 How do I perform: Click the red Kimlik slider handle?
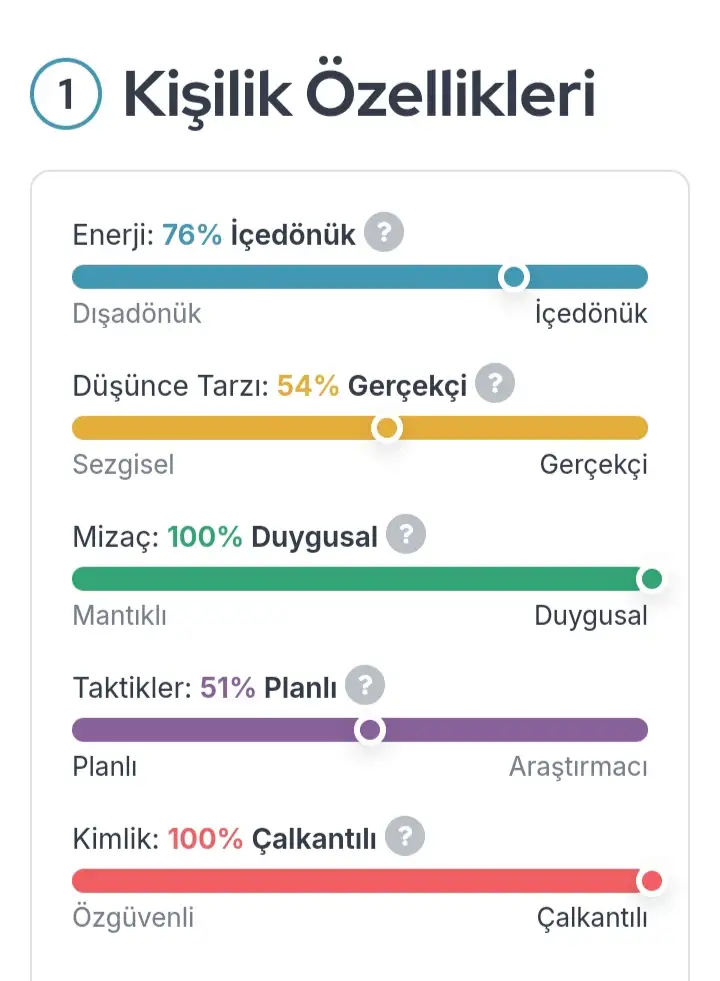(x=651, y=881)
